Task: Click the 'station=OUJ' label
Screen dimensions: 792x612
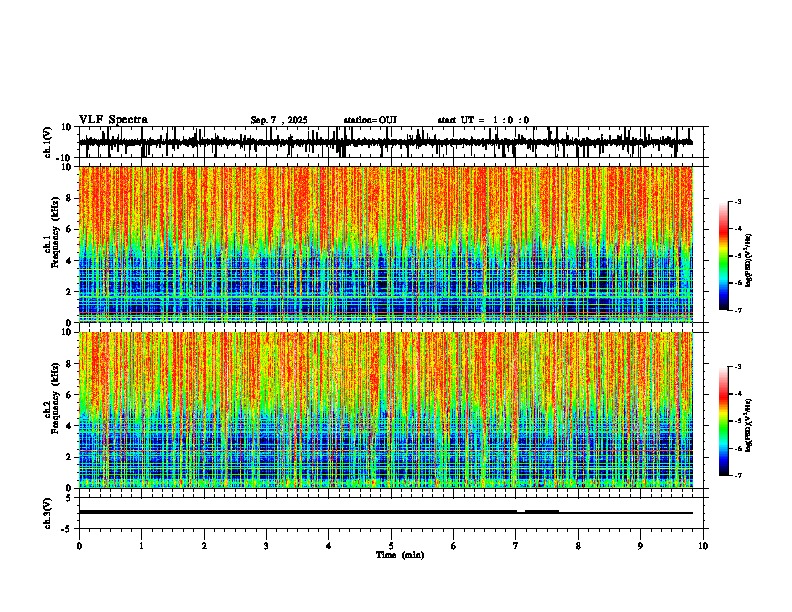Action: click(370, 120)
